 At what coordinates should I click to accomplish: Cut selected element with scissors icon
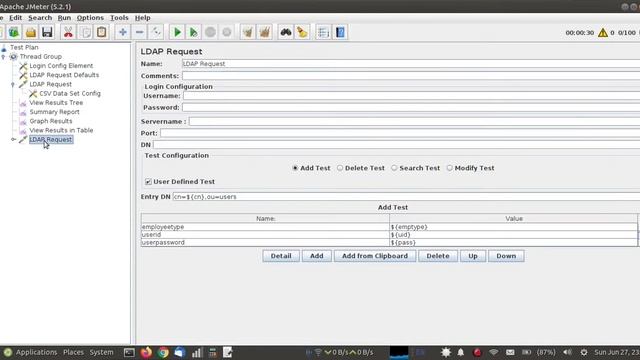coord(68,32)
